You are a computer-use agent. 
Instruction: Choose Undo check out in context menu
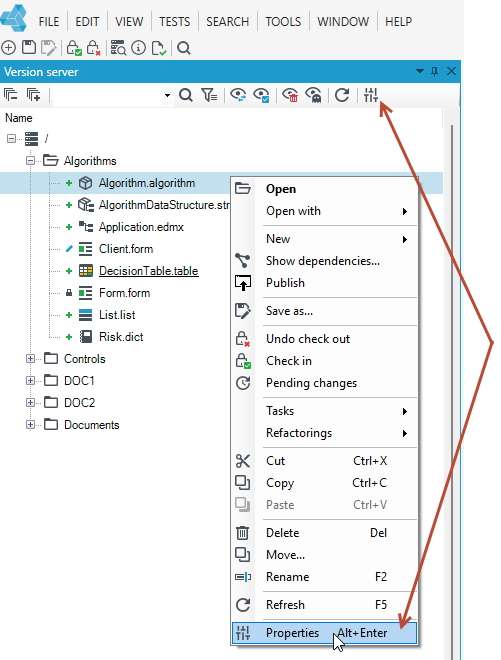(324, 339)
